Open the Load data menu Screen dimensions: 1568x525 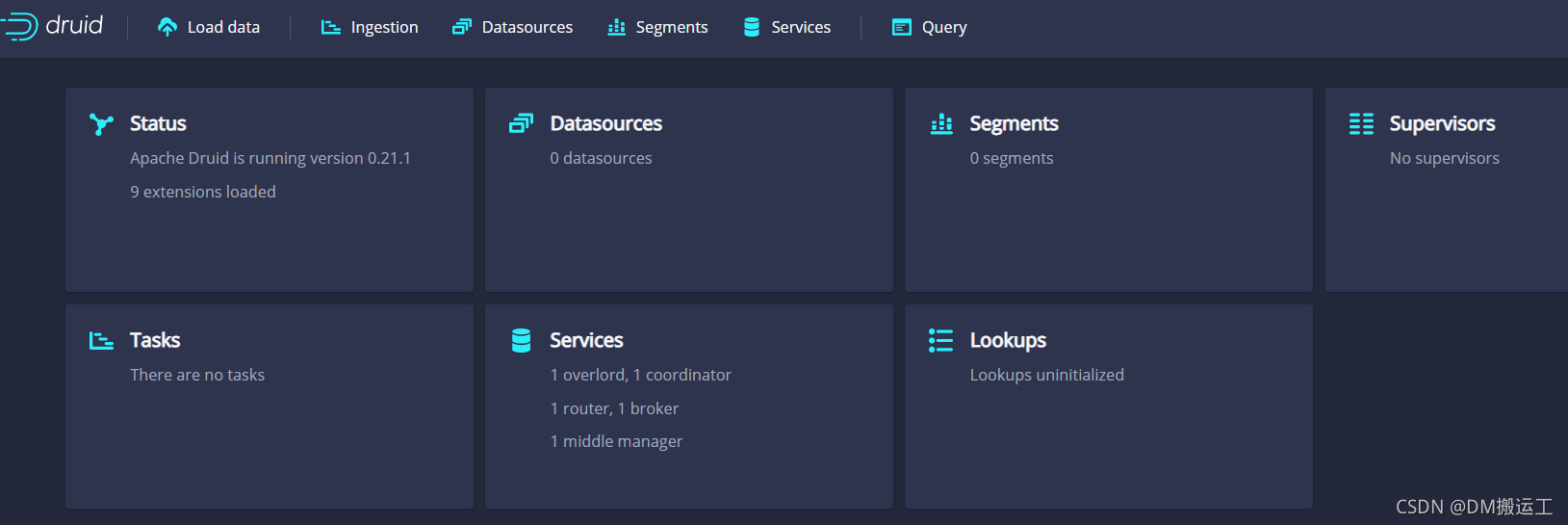click(x=209, y=27)
